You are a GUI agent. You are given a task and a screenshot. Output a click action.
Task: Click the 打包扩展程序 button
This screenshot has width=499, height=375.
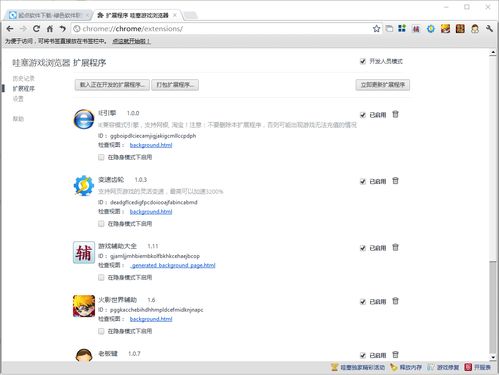pyautogui.click(x=175, y=85)
